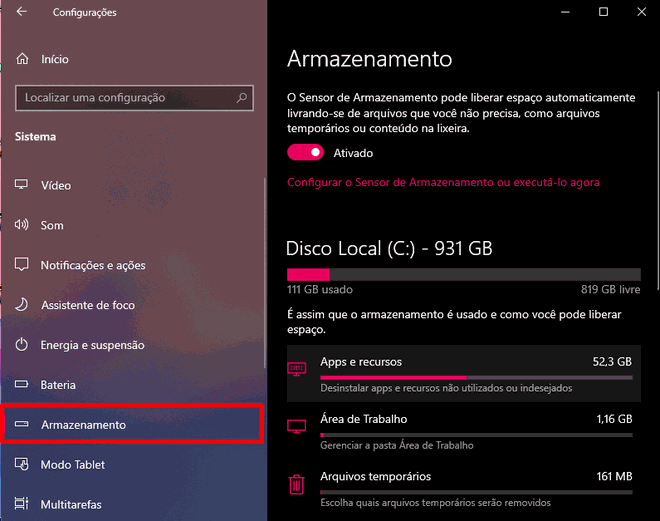Click the Arquivos temporários trash icon
Screen dimensions: 660x521
[297, 484]
